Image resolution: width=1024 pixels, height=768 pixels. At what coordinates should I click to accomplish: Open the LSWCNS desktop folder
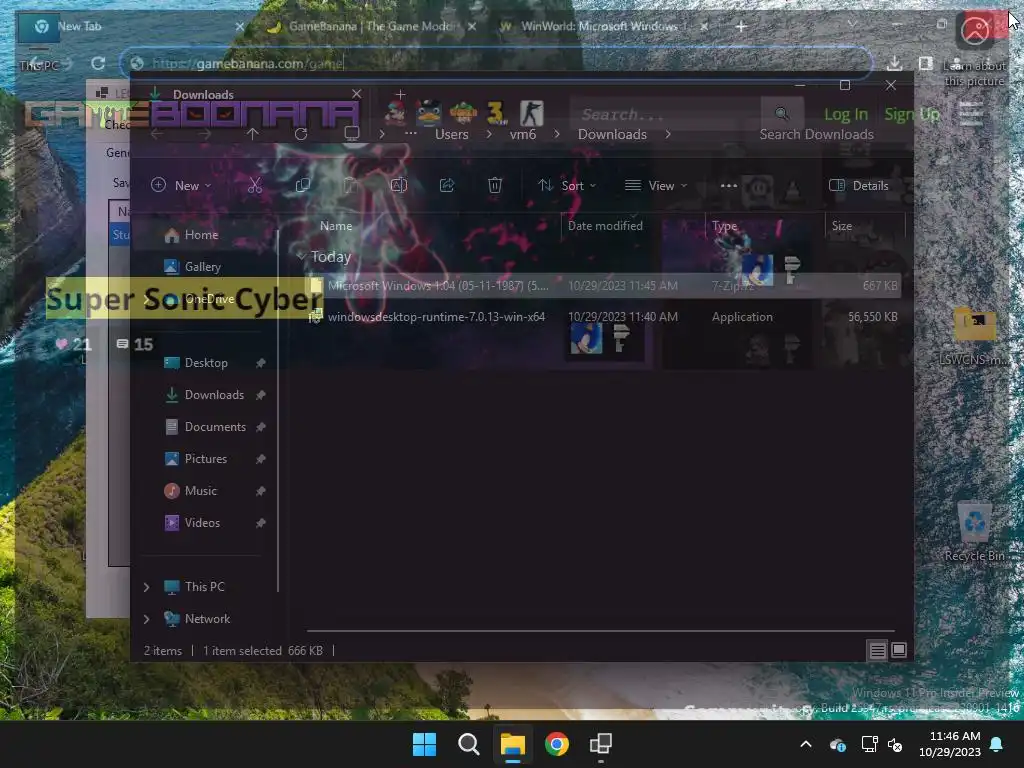pos(974,336)
